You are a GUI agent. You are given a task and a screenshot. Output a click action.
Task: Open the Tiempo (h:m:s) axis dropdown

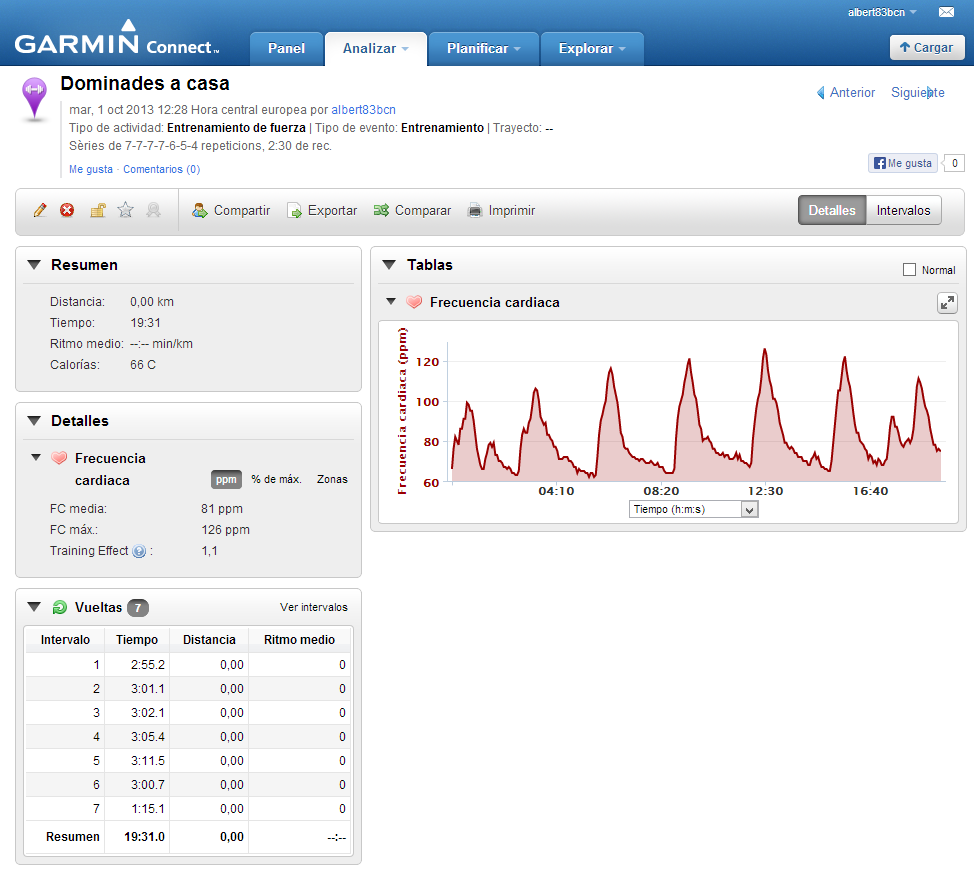tap(693, 509)
